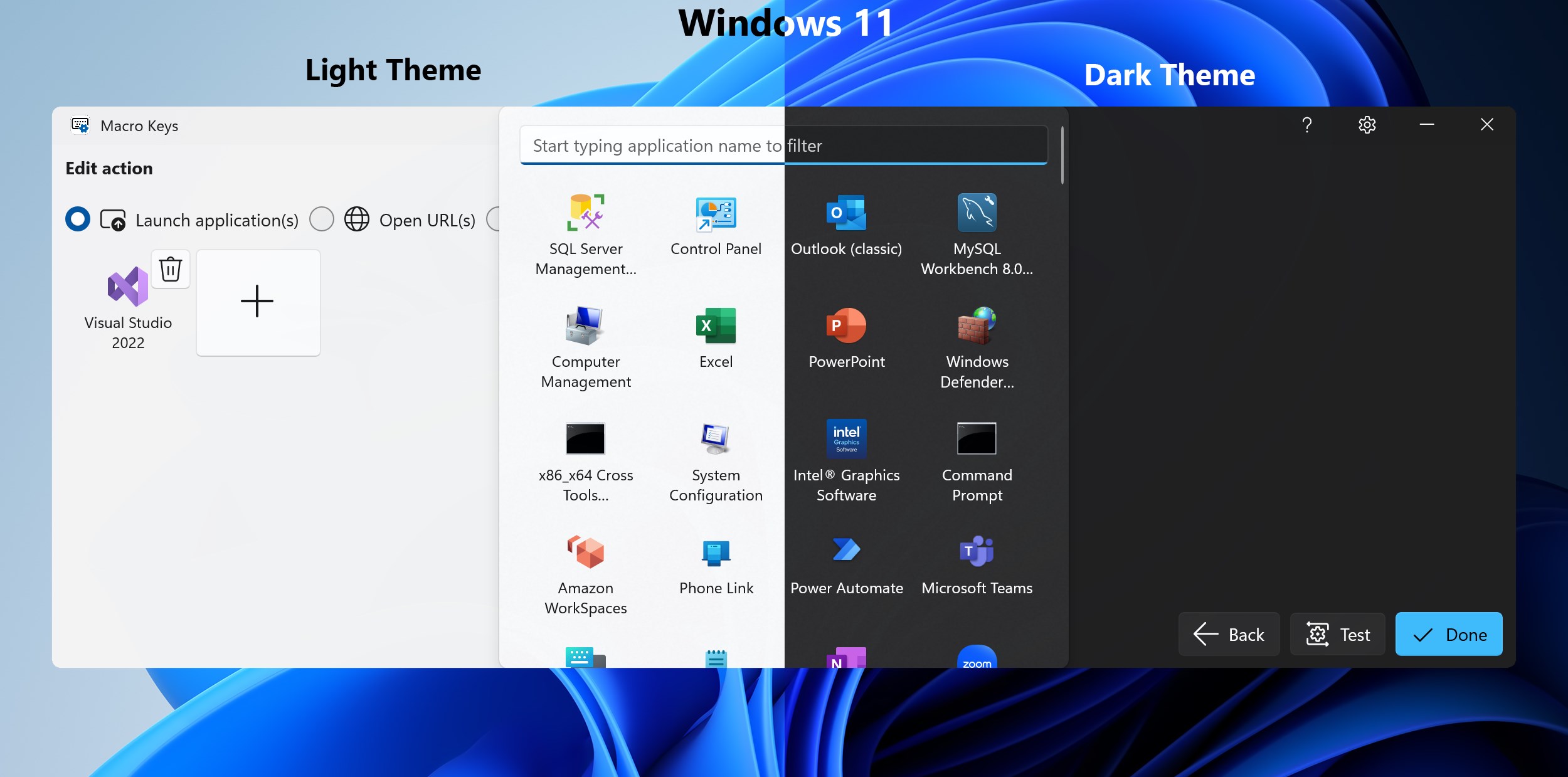Viewport: 1568px width, 777px height.
Task: Click the Visual Studio 2022 icon
Action: pyautogui.click(x=128, y=287)
